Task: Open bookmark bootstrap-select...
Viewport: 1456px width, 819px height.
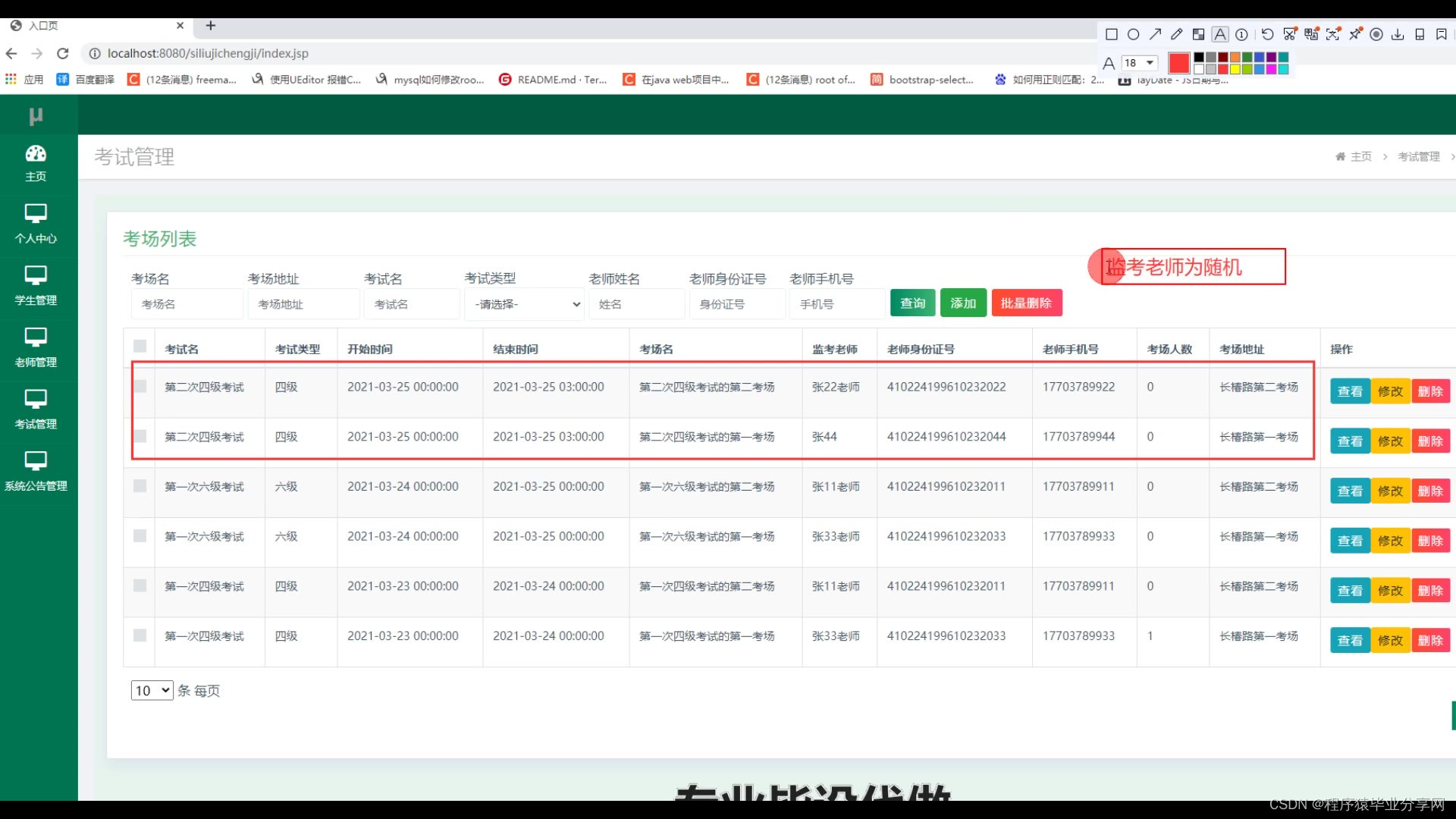Action: tap(923, 80)
